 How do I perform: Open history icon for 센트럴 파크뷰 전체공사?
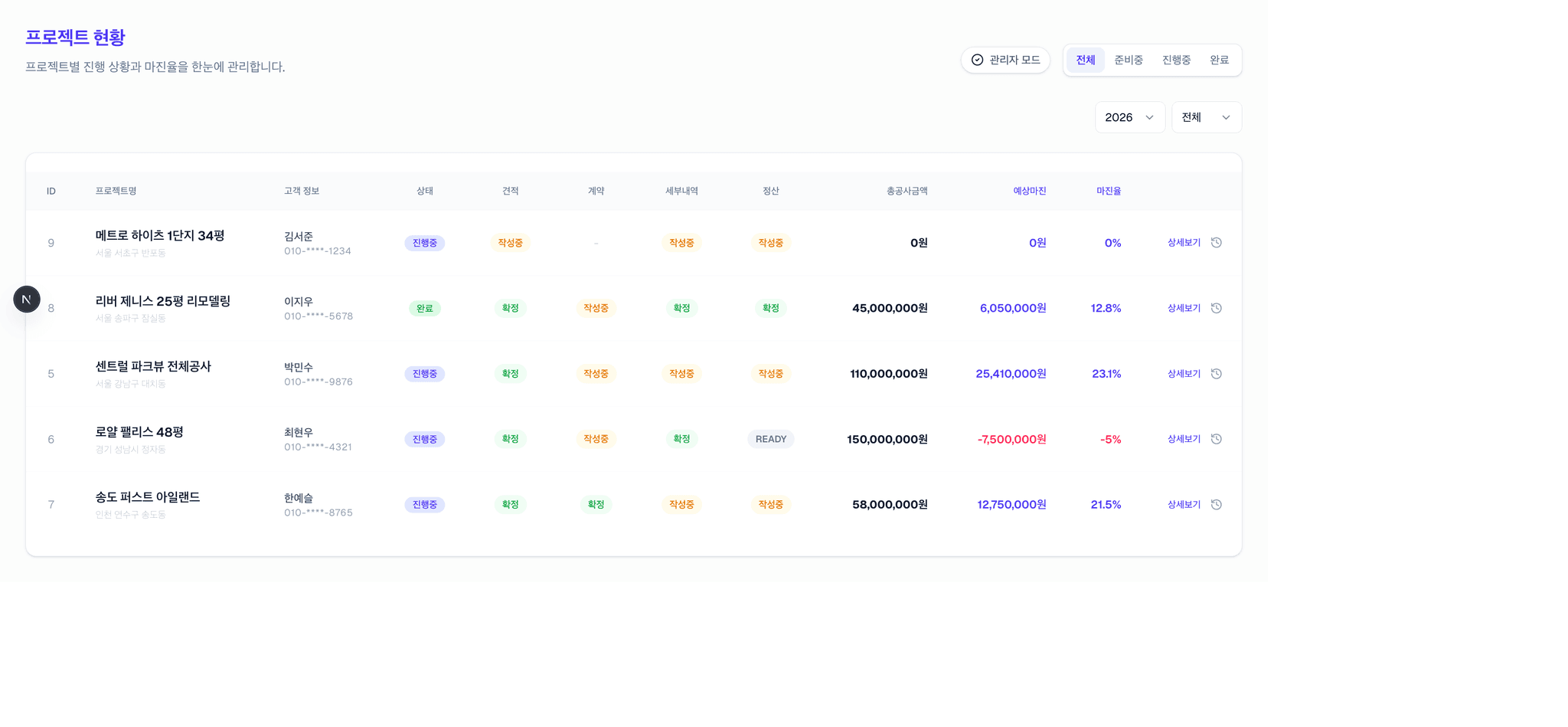coord(1216,374)
